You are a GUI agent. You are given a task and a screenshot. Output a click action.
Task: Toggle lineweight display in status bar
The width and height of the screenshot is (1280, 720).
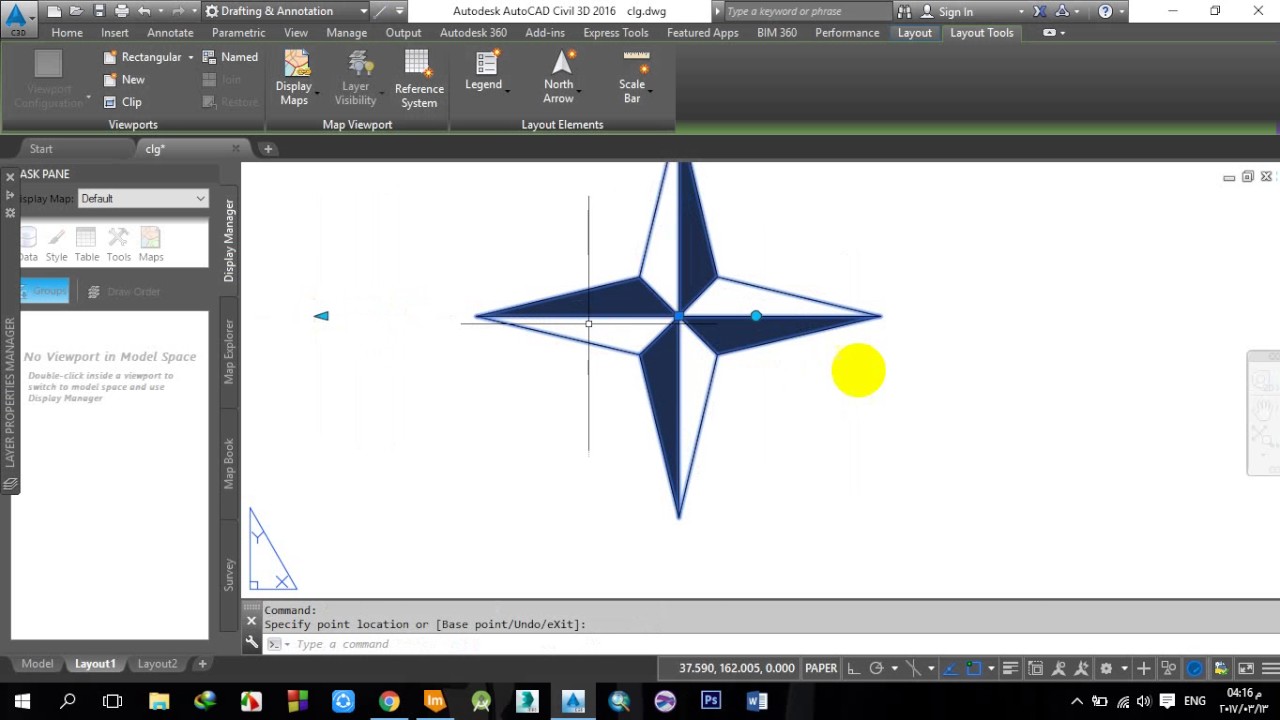(1010, 668)
